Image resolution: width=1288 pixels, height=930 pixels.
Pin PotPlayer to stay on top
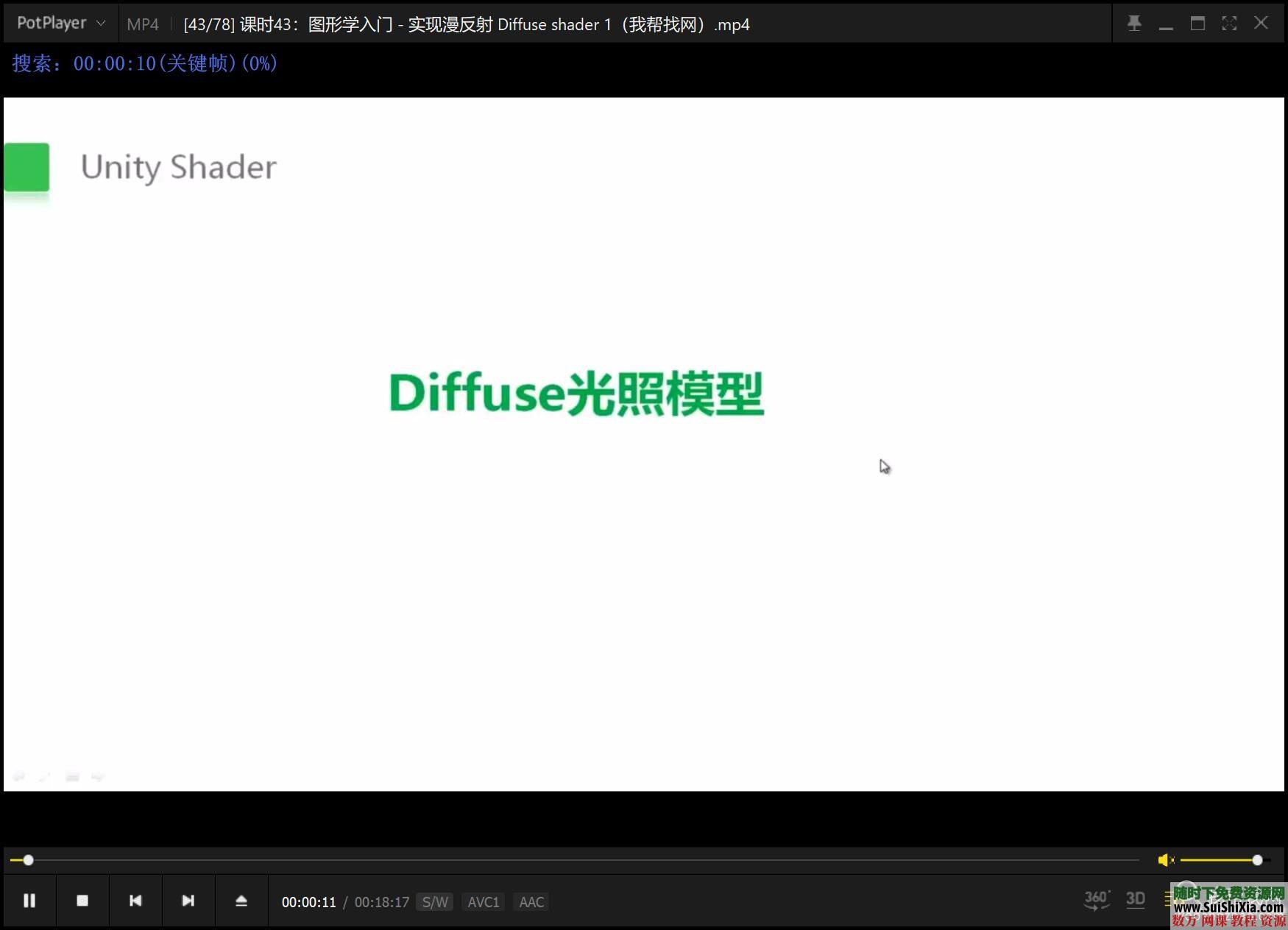(1134, 23)
